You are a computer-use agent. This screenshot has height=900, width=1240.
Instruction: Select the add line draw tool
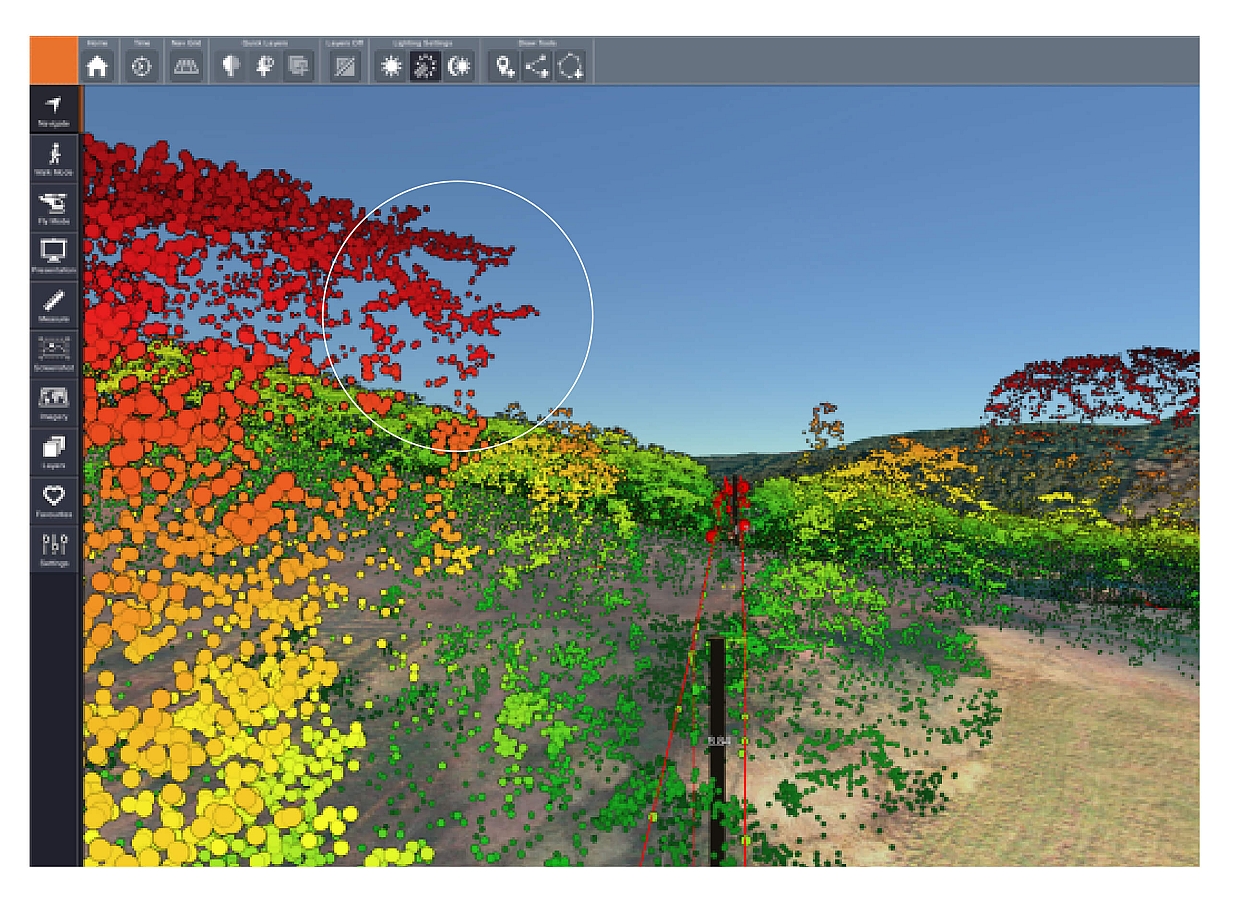click(538, 66)
